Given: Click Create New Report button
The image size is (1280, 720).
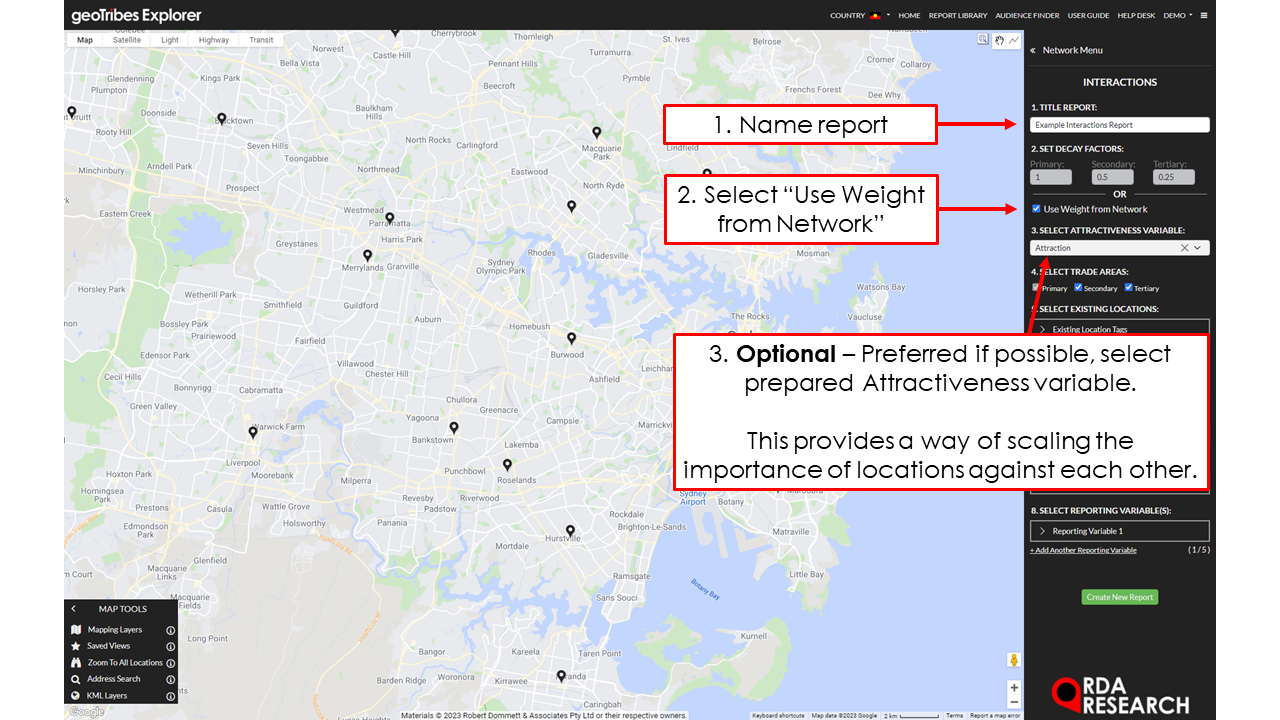Looking at the screenshot, I should (1120, 597).
